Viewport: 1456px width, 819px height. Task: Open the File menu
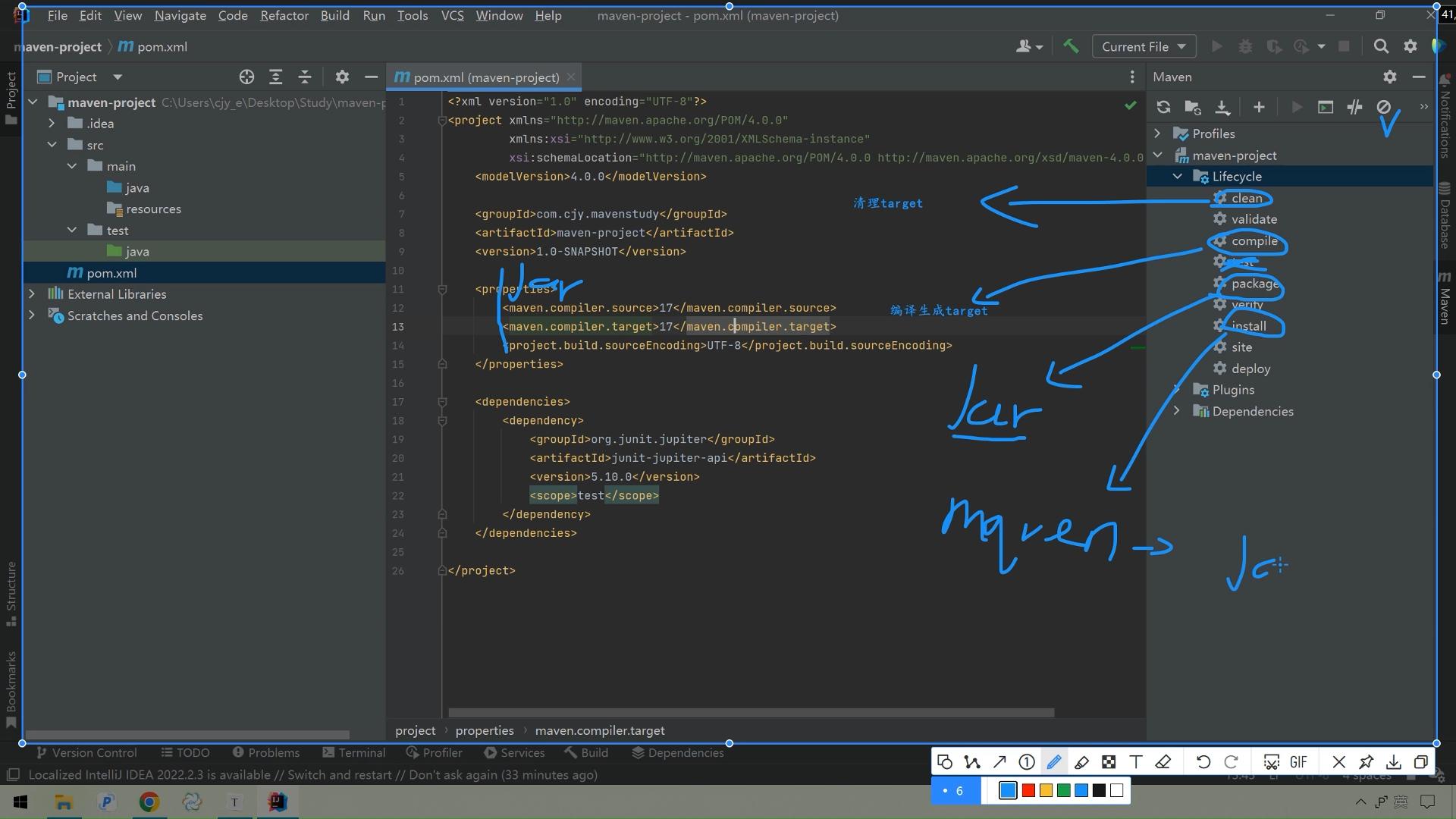57,15
